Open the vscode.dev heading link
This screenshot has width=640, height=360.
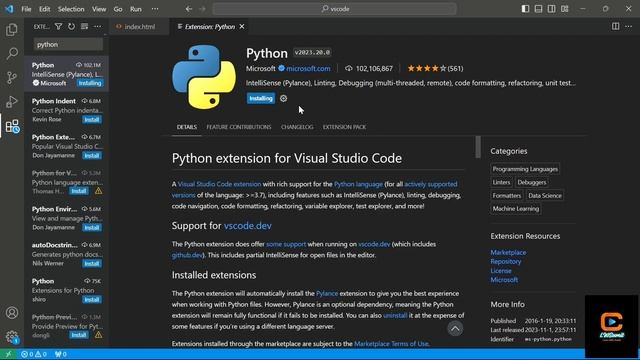(248, 226)
